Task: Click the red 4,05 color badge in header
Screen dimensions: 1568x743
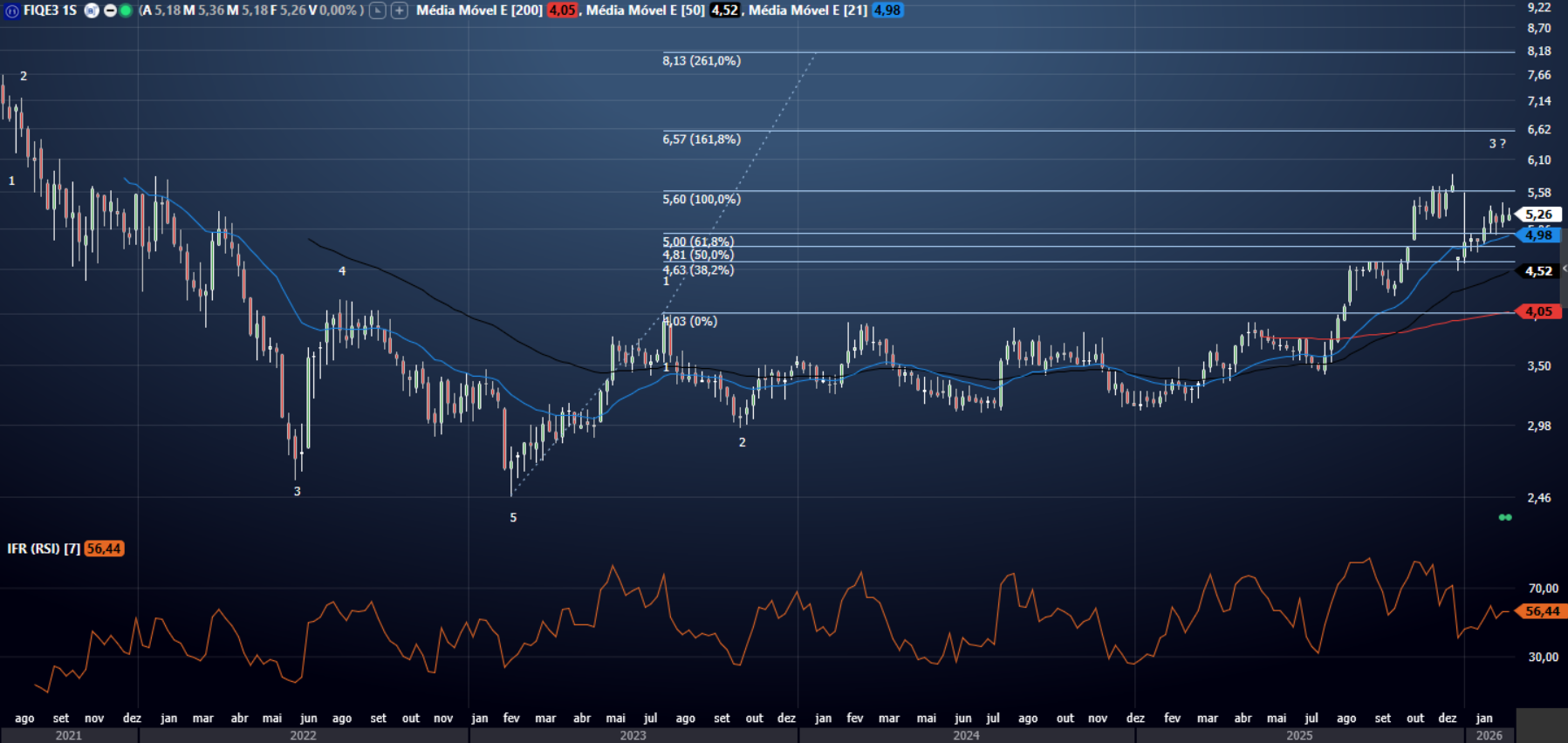Action: click(x=562, y=10)
